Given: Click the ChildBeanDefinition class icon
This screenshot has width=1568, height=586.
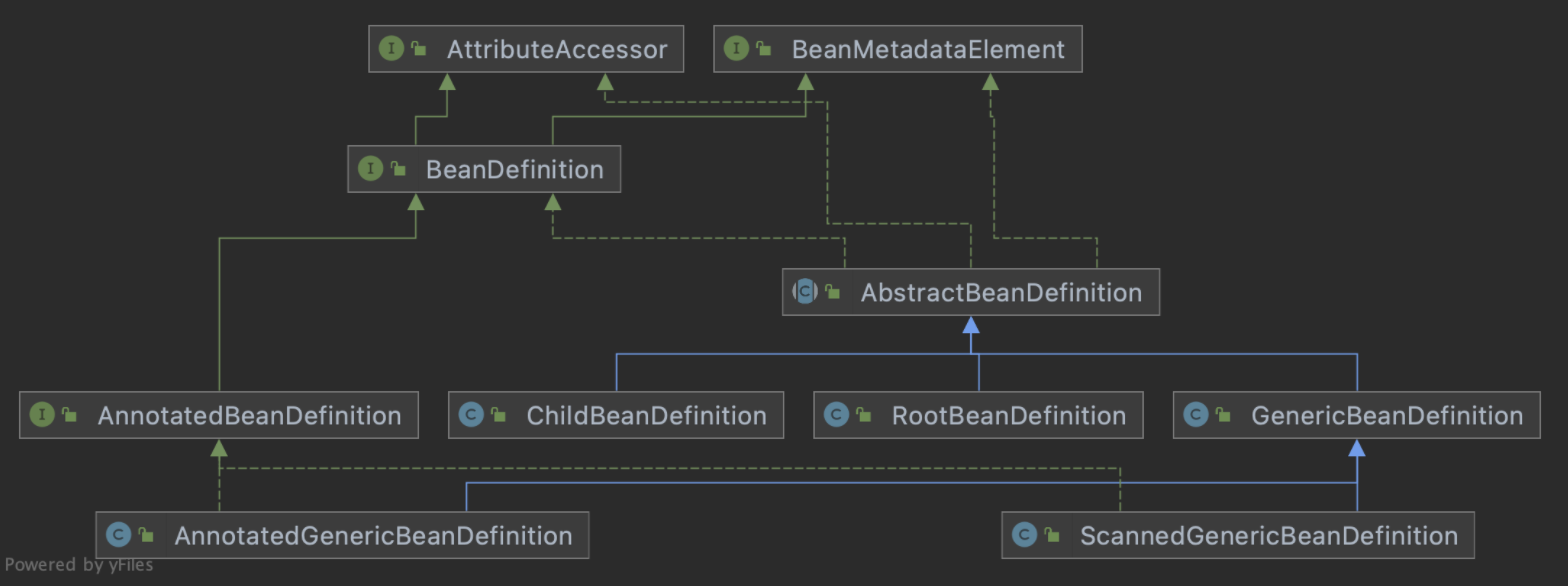Looking at the screenshot, I should point(471,415).
